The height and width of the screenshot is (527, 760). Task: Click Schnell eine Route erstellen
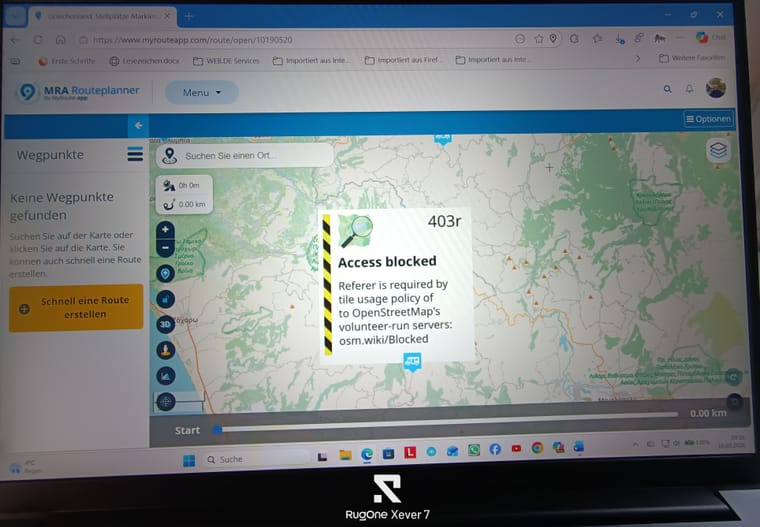click(76, 308)
